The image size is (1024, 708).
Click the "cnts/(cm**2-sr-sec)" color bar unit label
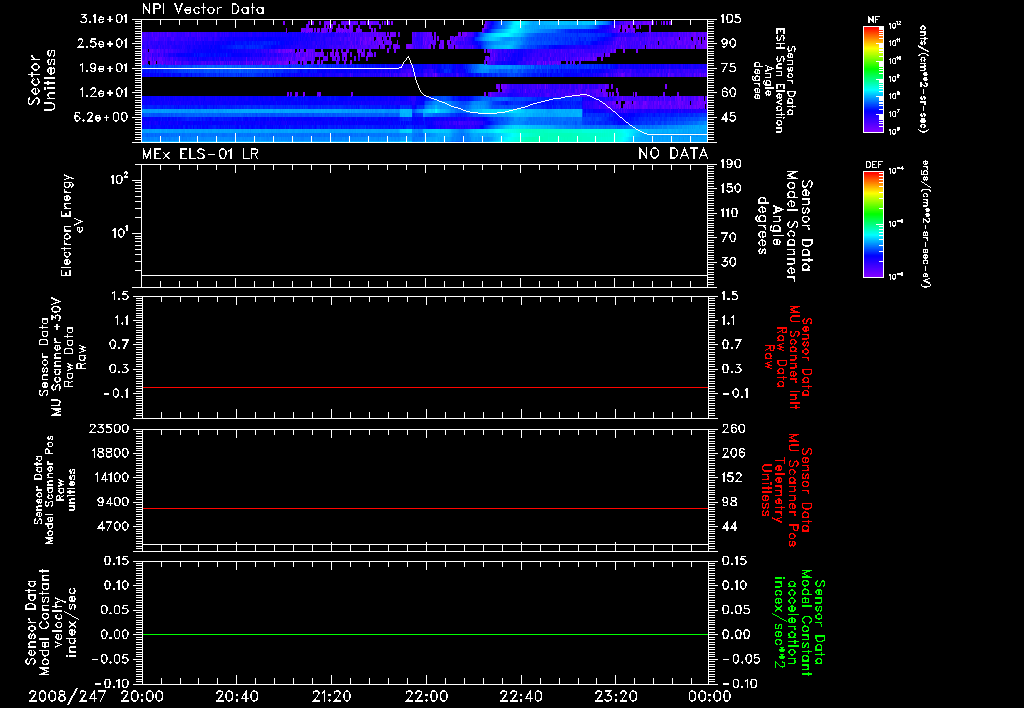pyautogui.click(x=922, y=78)
